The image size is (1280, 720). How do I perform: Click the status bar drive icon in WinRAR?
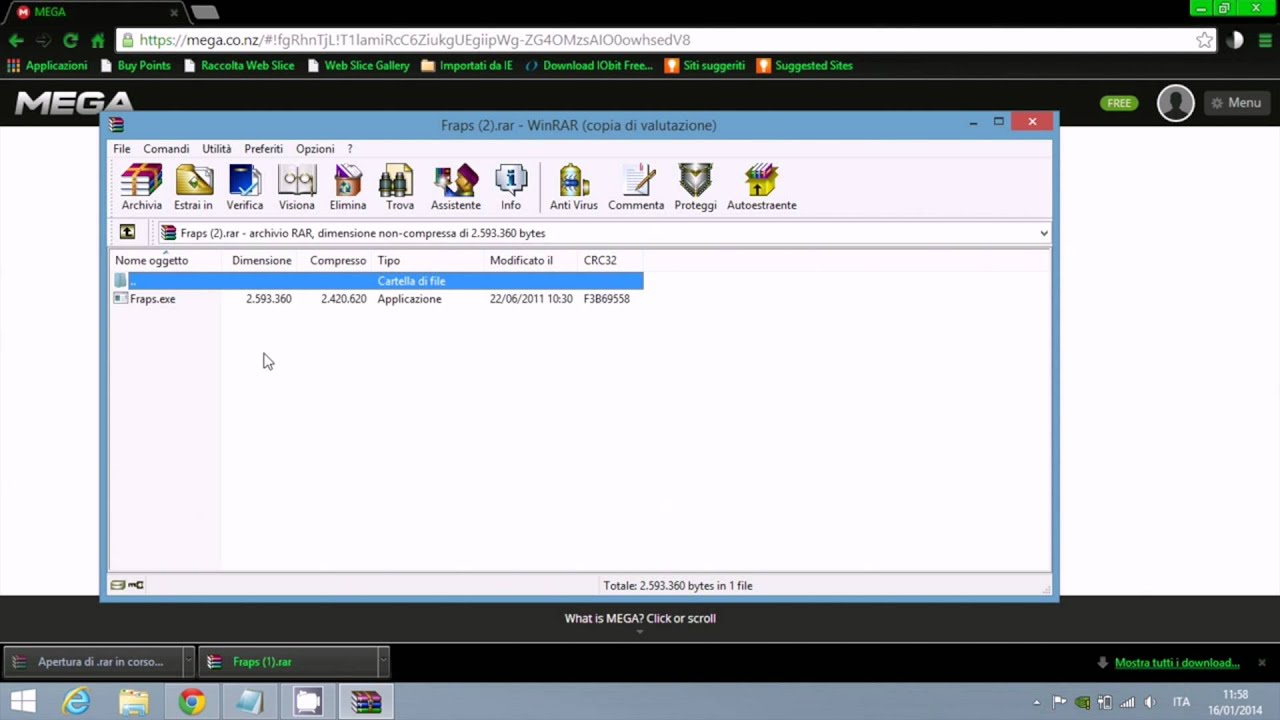(118, 585)
